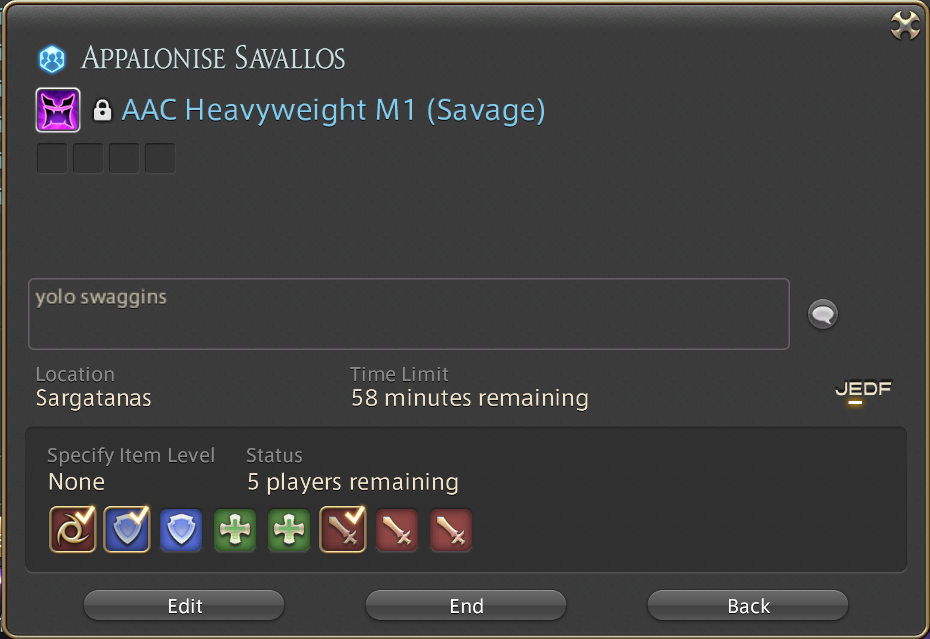Click the last empty condition box under the duty title
This screenshot has width=930, height=639.
160,158
